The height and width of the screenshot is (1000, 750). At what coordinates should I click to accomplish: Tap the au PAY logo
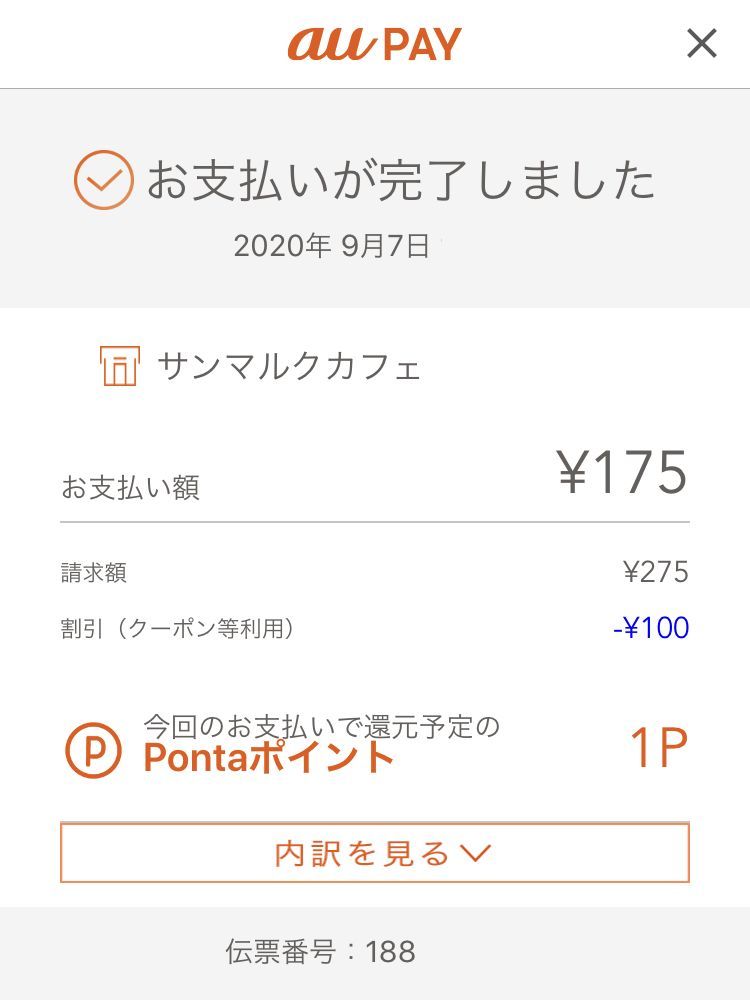375,43
